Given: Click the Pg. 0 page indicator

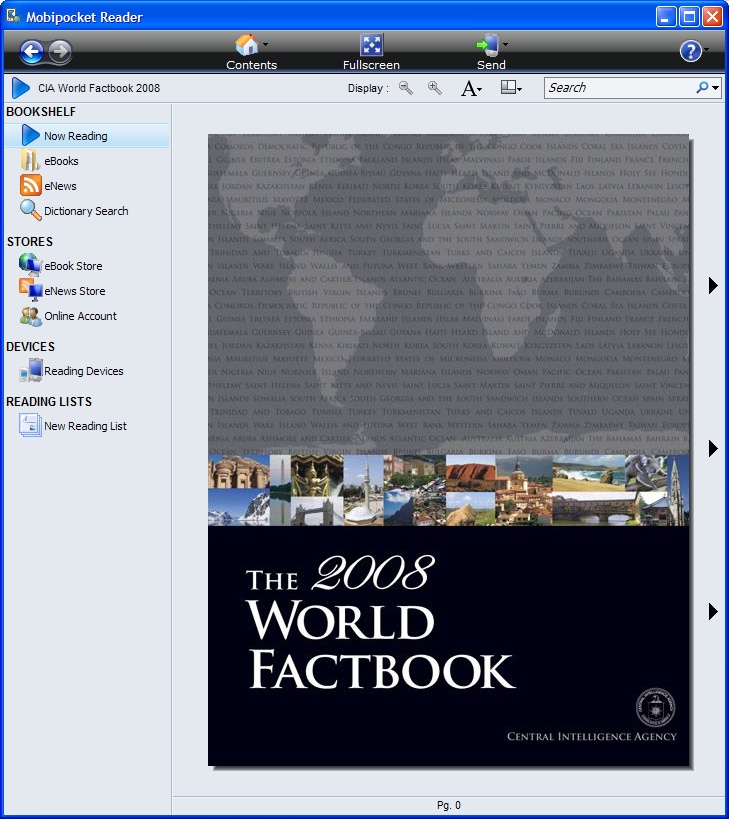Looking at the screenshot, I should pos(449,805).
